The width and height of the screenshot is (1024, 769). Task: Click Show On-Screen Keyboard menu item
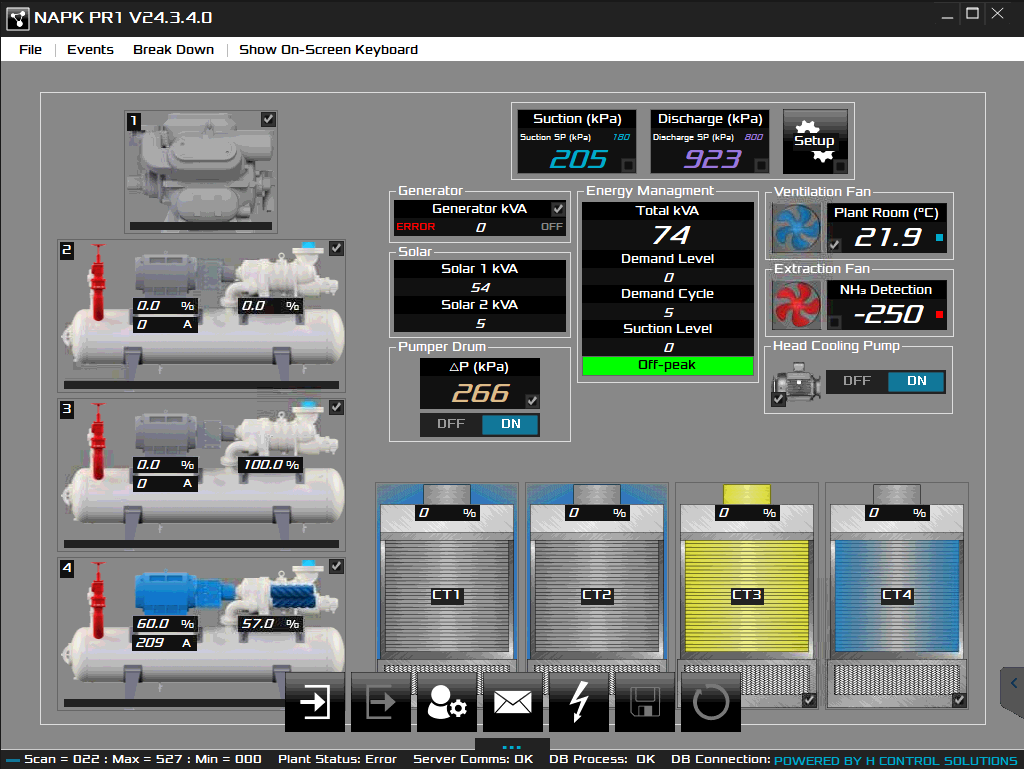click(x=328, y=50)
